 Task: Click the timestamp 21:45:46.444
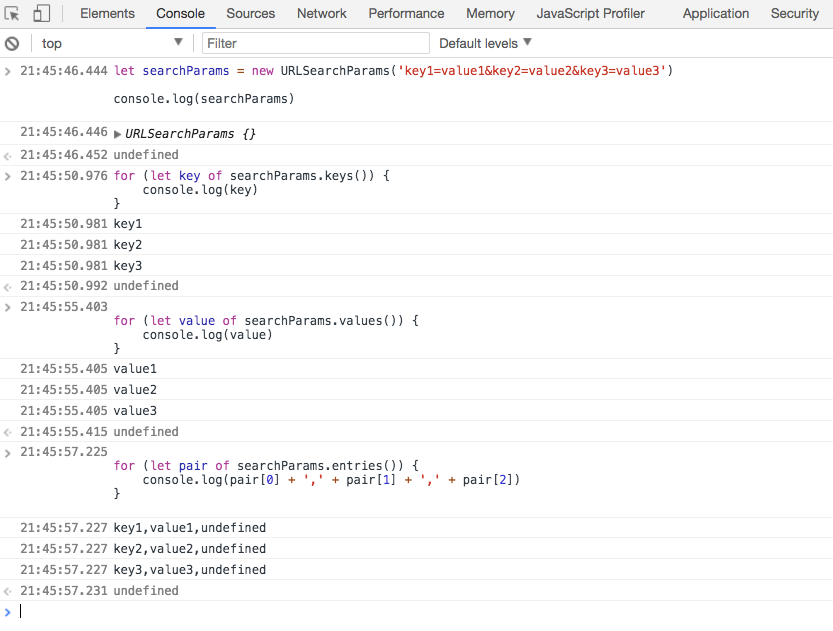64,71
